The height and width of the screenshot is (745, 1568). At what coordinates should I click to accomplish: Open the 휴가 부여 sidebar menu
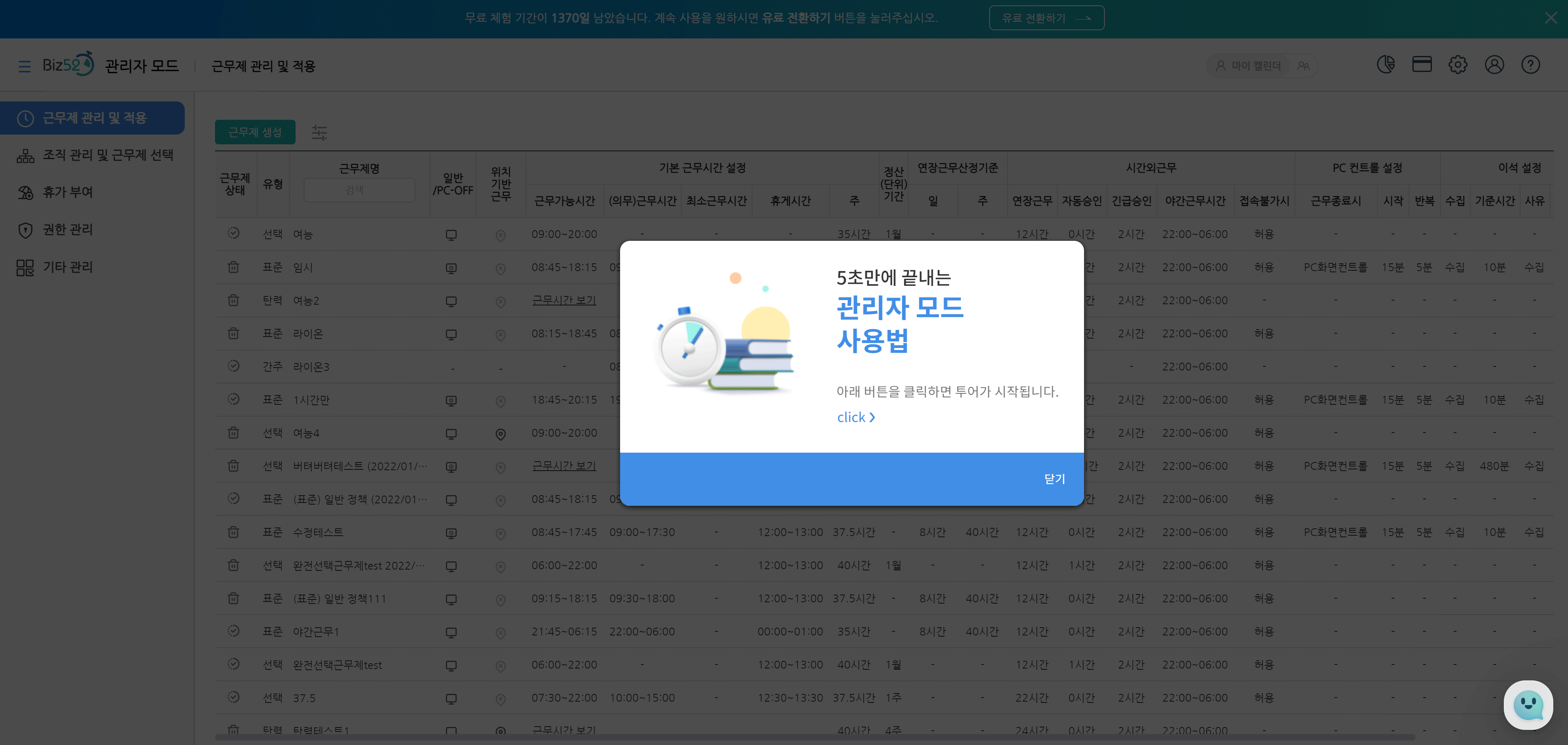67,192
